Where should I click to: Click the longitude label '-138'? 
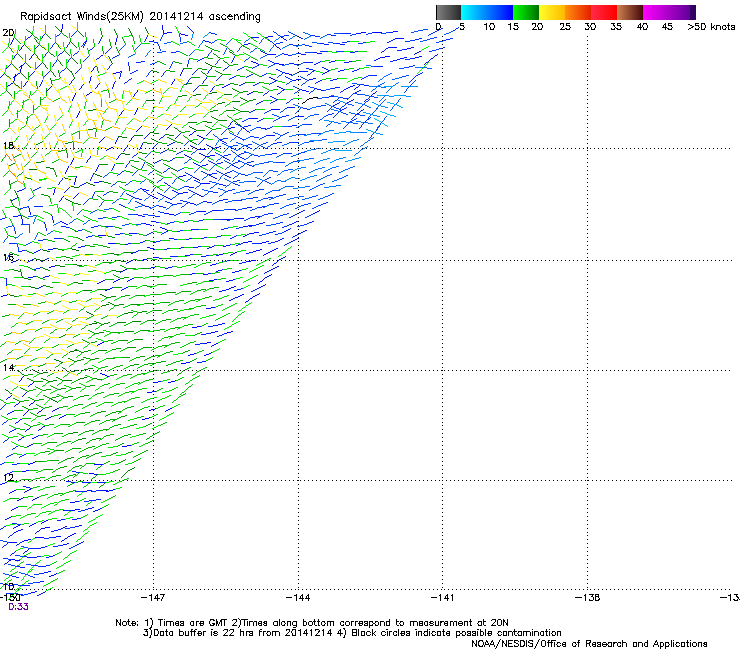pos(588,598)
